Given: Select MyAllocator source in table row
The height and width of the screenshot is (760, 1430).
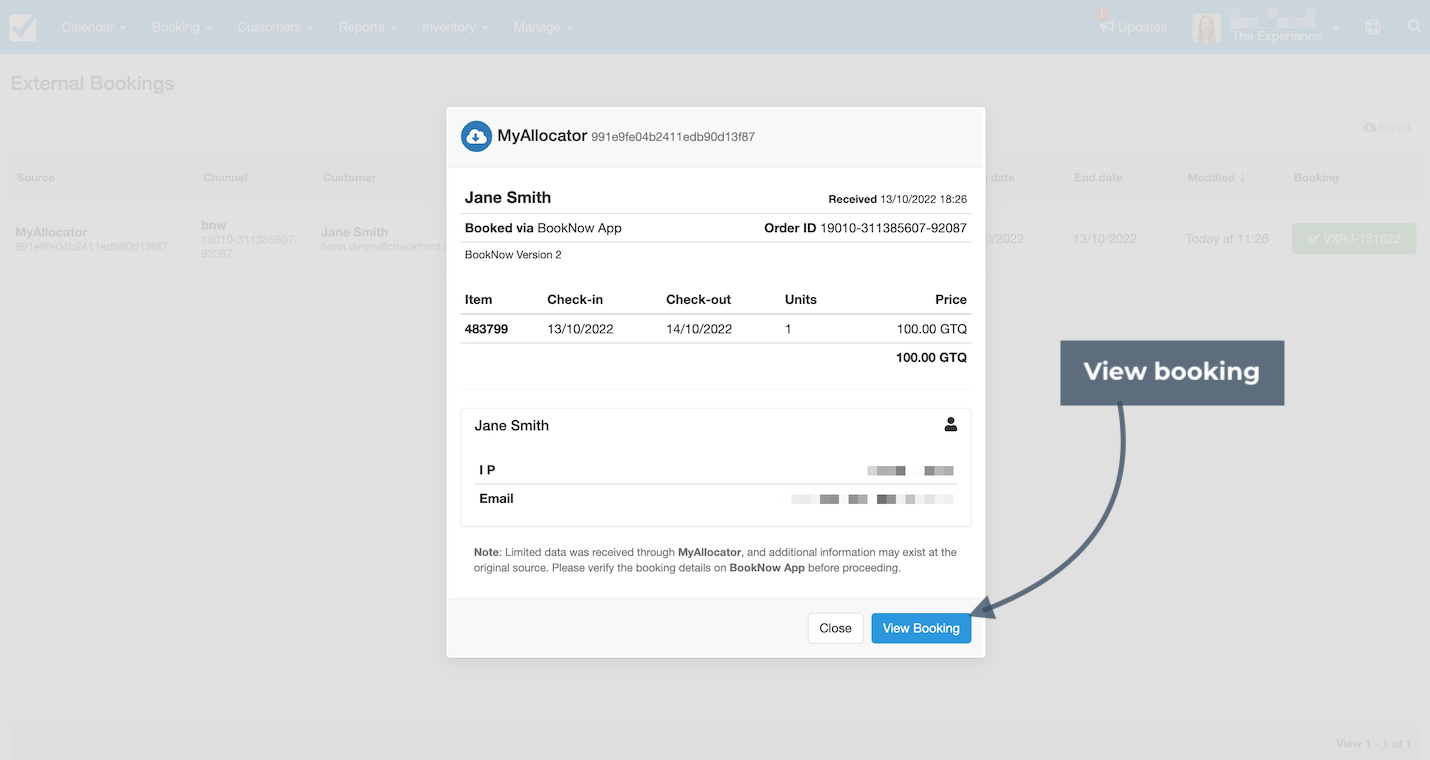Looking at the screenshot, I should coord(51,232).
